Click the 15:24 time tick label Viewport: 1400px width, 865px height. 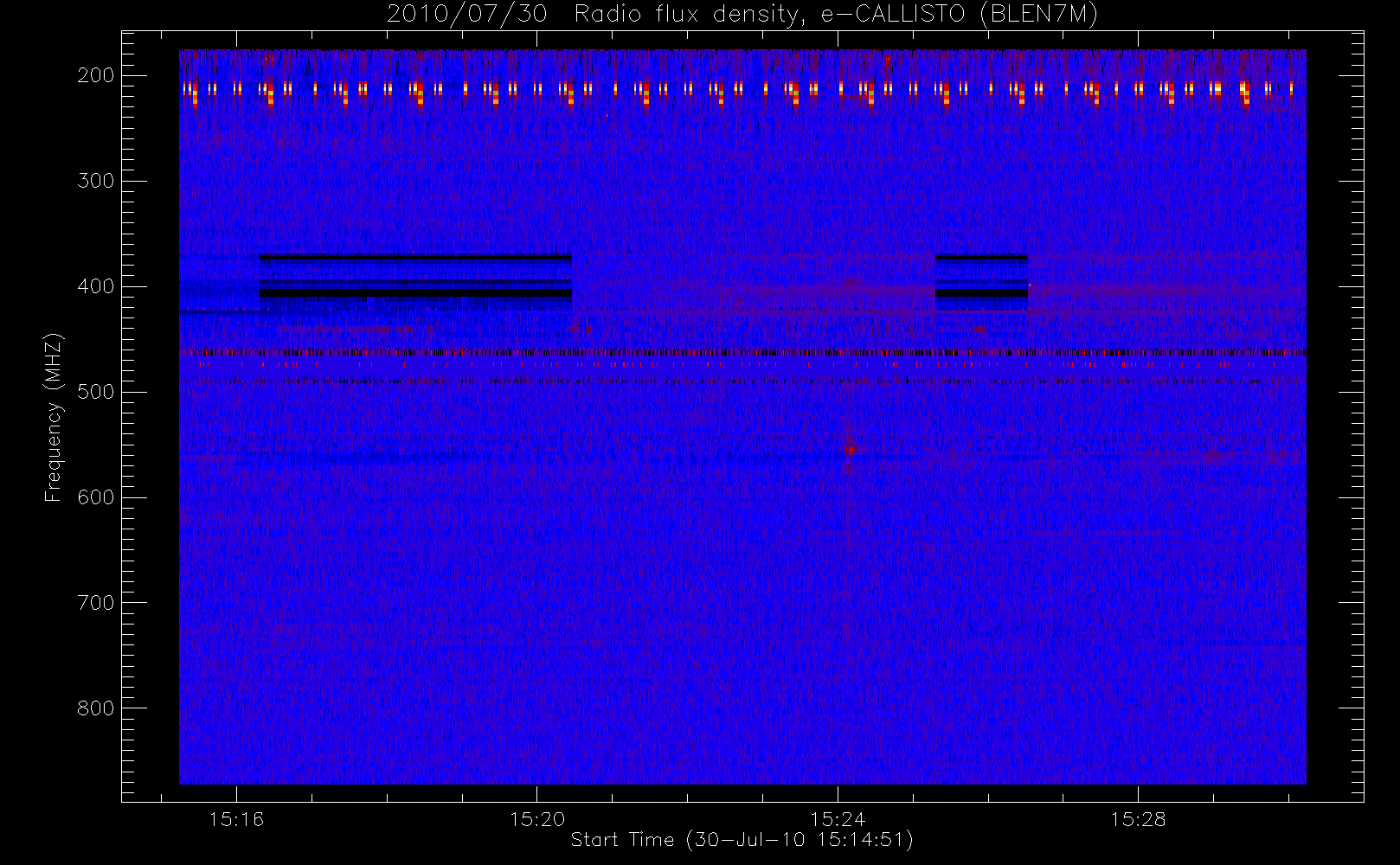click(838, 819)
